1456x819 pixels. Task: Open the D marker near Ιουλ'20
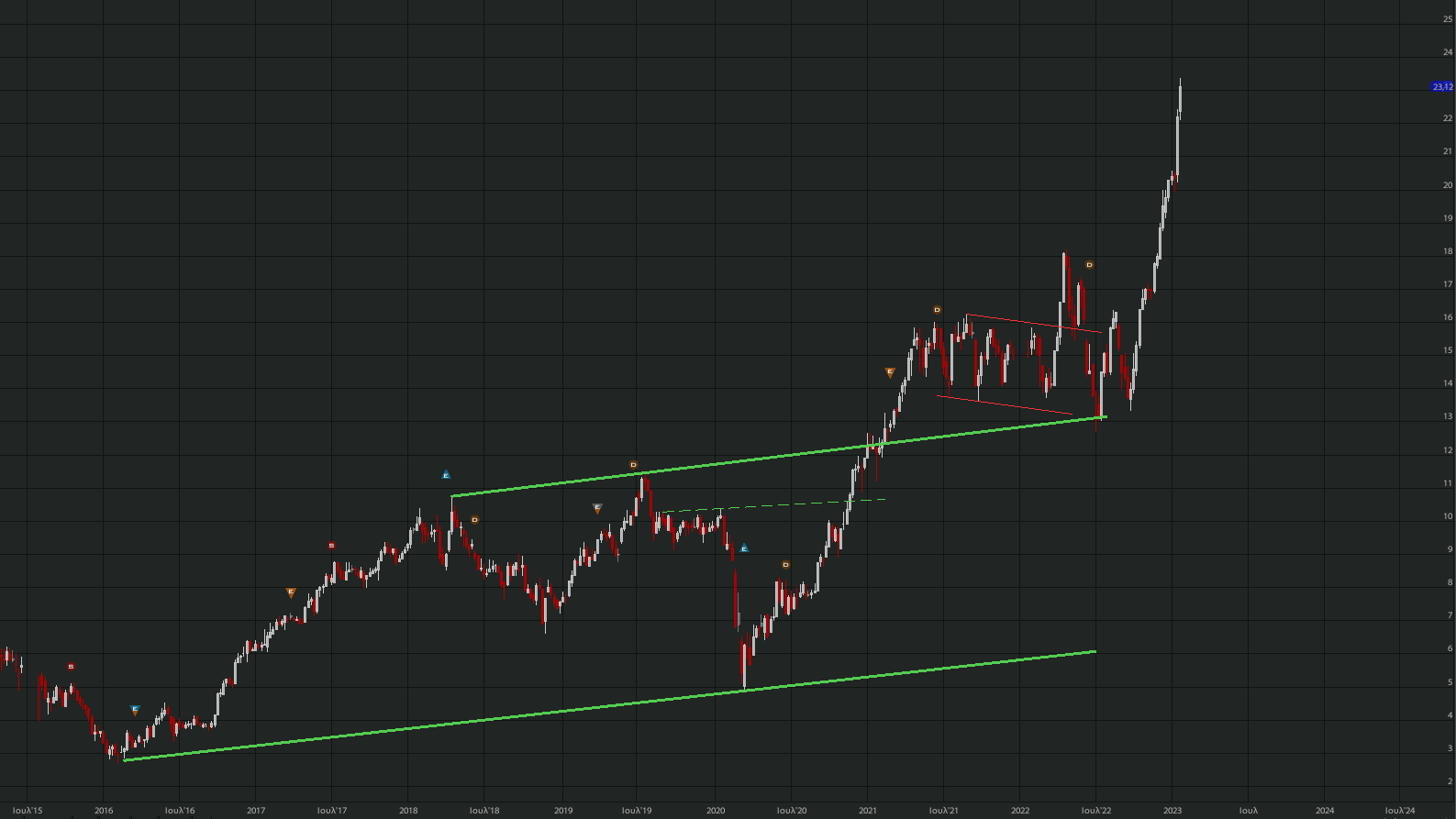pos(785,565)
